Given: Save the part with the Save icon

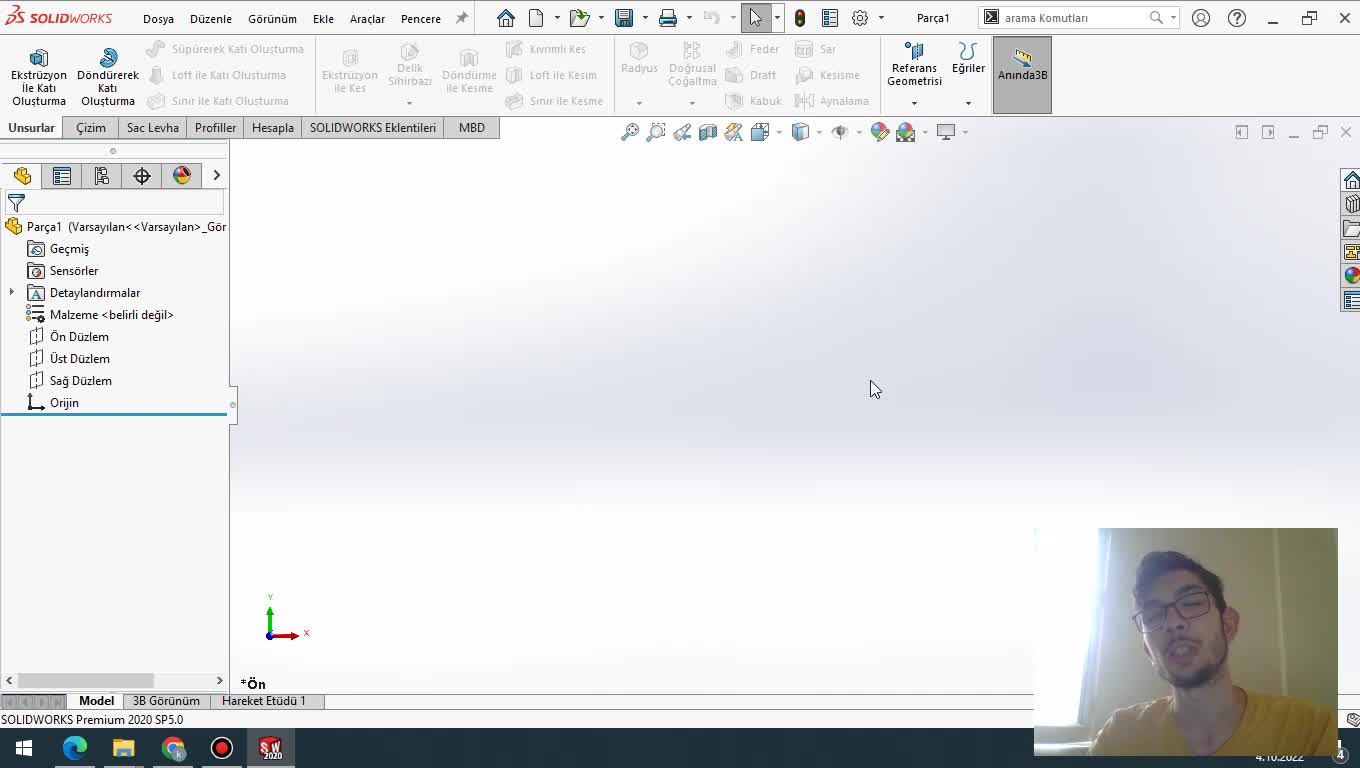Looking at the screenshot, I should coord(624,18).
